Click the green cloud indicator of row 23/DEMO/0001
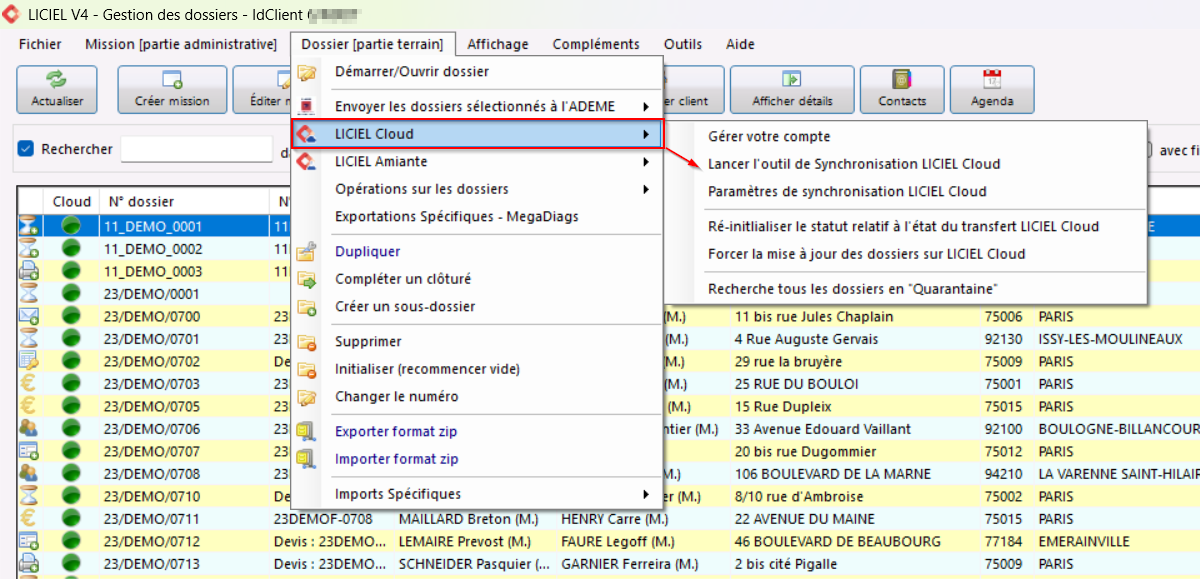 tap(70, 294)
